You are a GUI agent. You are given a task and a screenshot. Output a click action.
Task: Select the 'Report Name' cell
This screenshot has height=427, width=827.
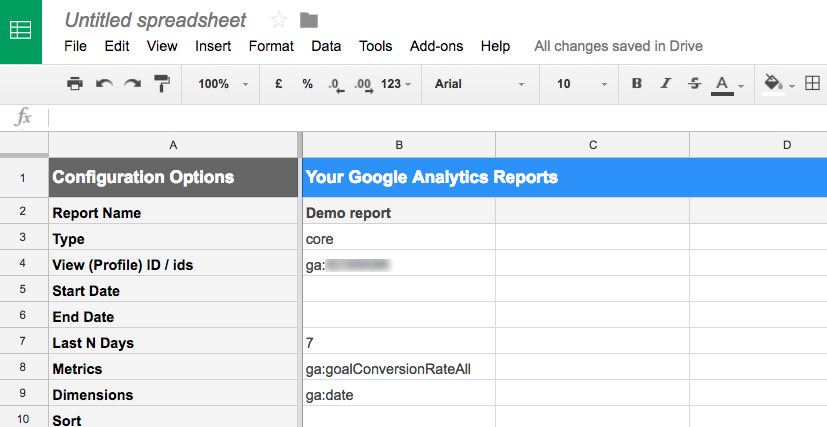point(173,211)
